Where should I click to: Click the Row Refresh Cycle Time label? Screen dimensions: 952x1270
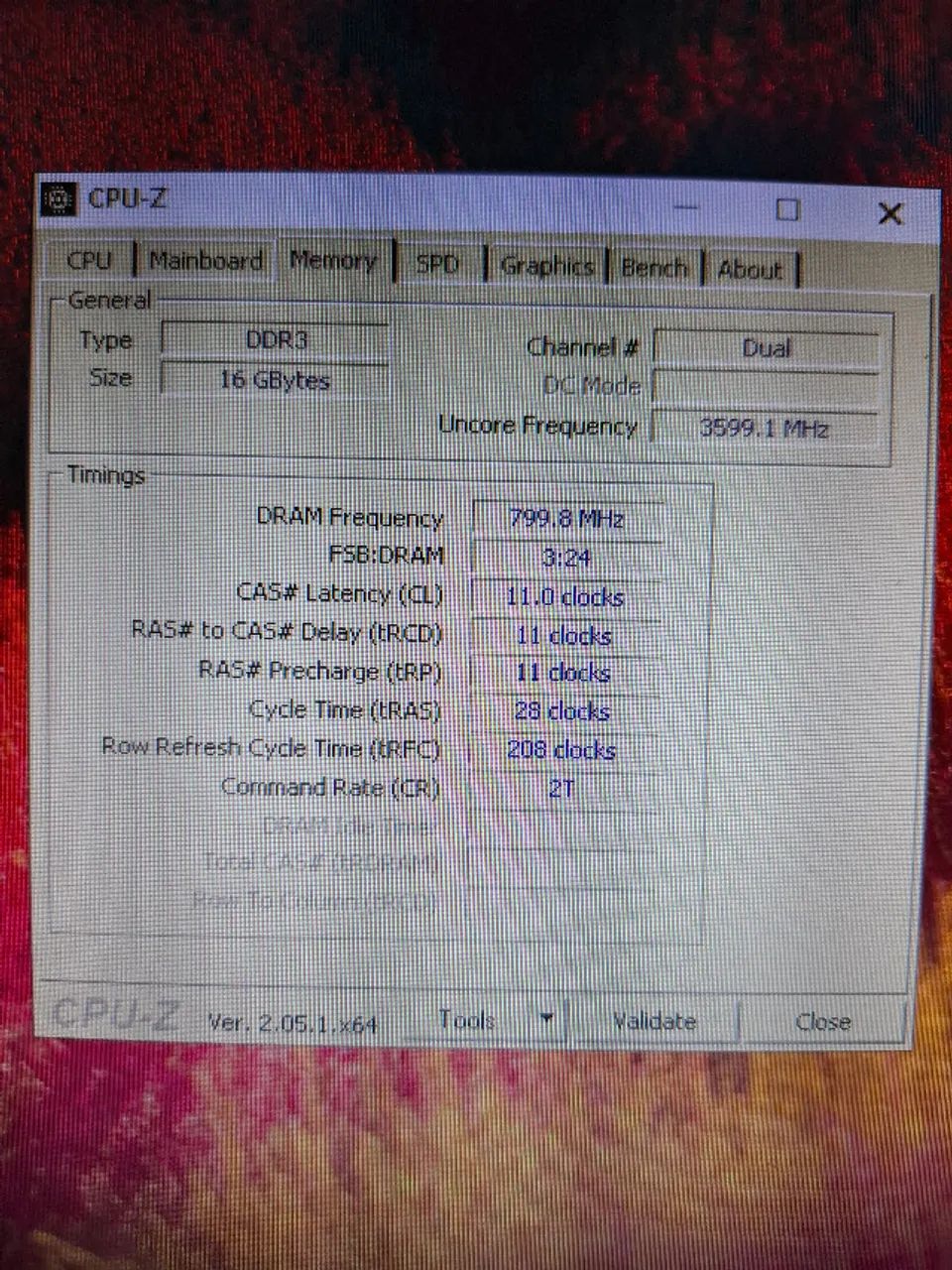(270, 747)
